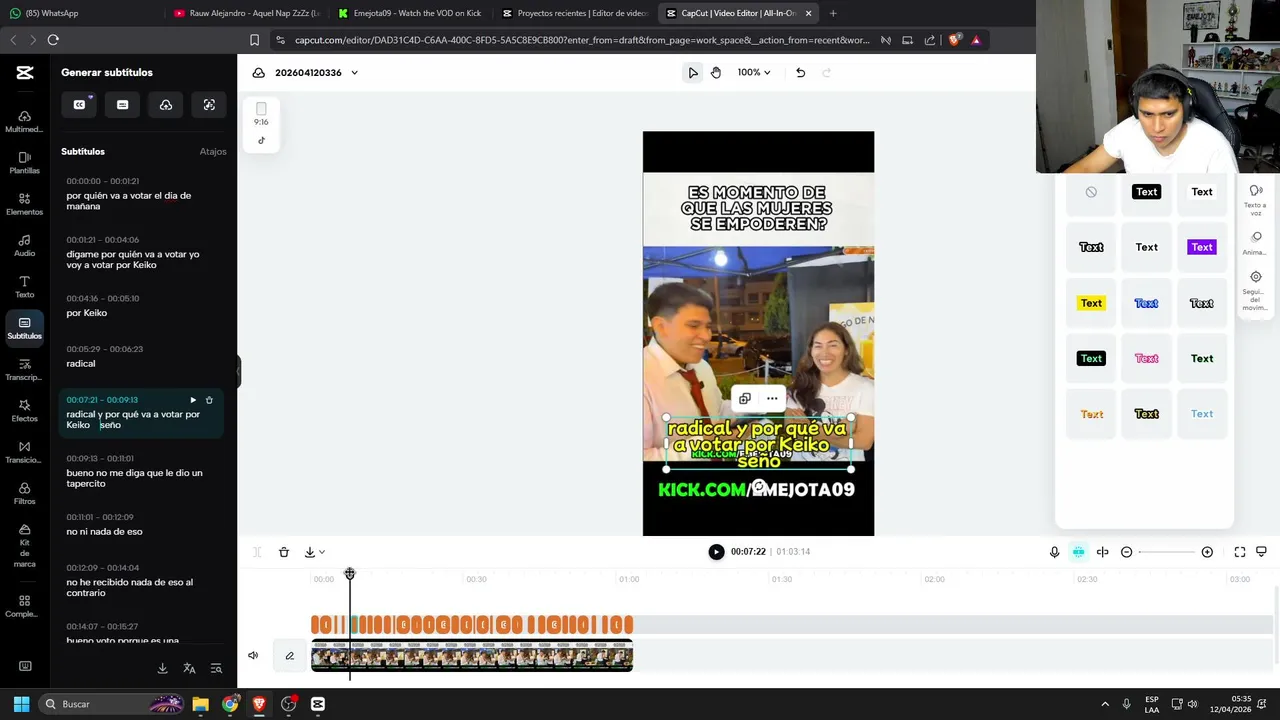1280x720 pixels.
Task: Edit track cover pencil button
Action: 290,656
